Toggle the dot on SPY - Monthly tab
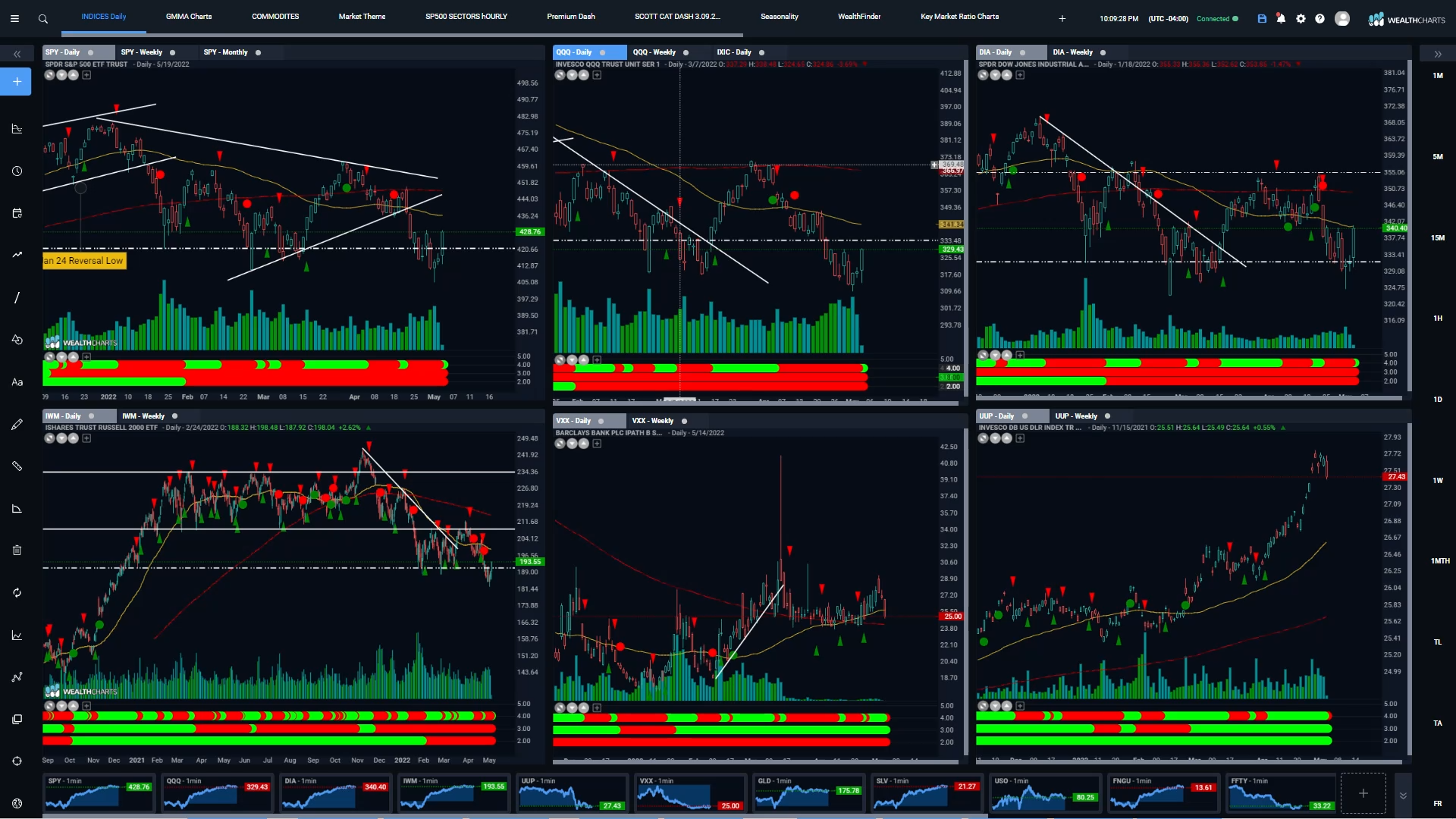 (x=259, y=52)
